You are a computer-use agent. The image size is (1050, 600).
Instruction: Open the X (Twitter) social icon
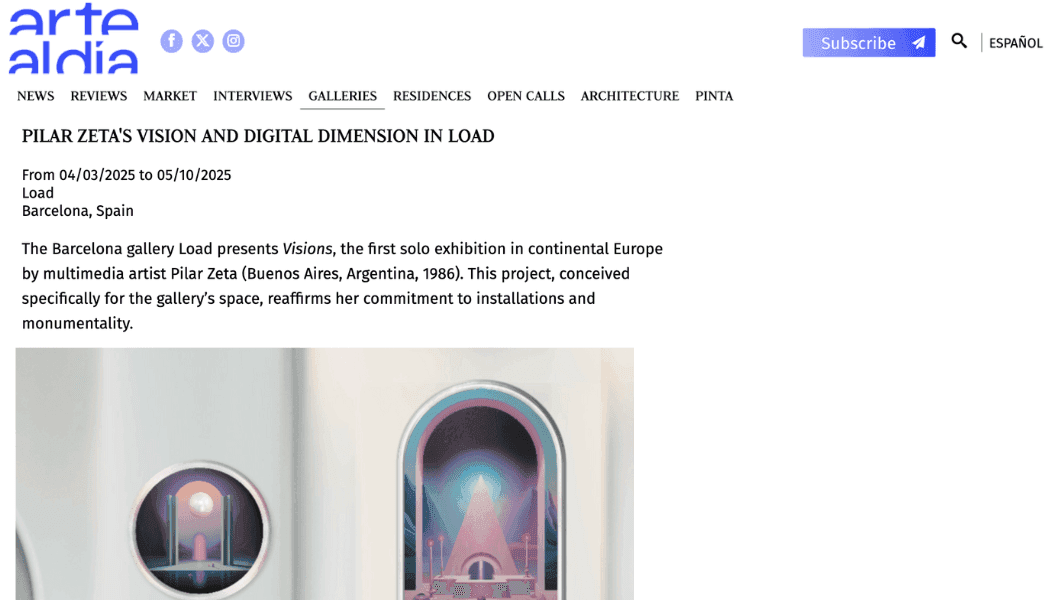202,41
